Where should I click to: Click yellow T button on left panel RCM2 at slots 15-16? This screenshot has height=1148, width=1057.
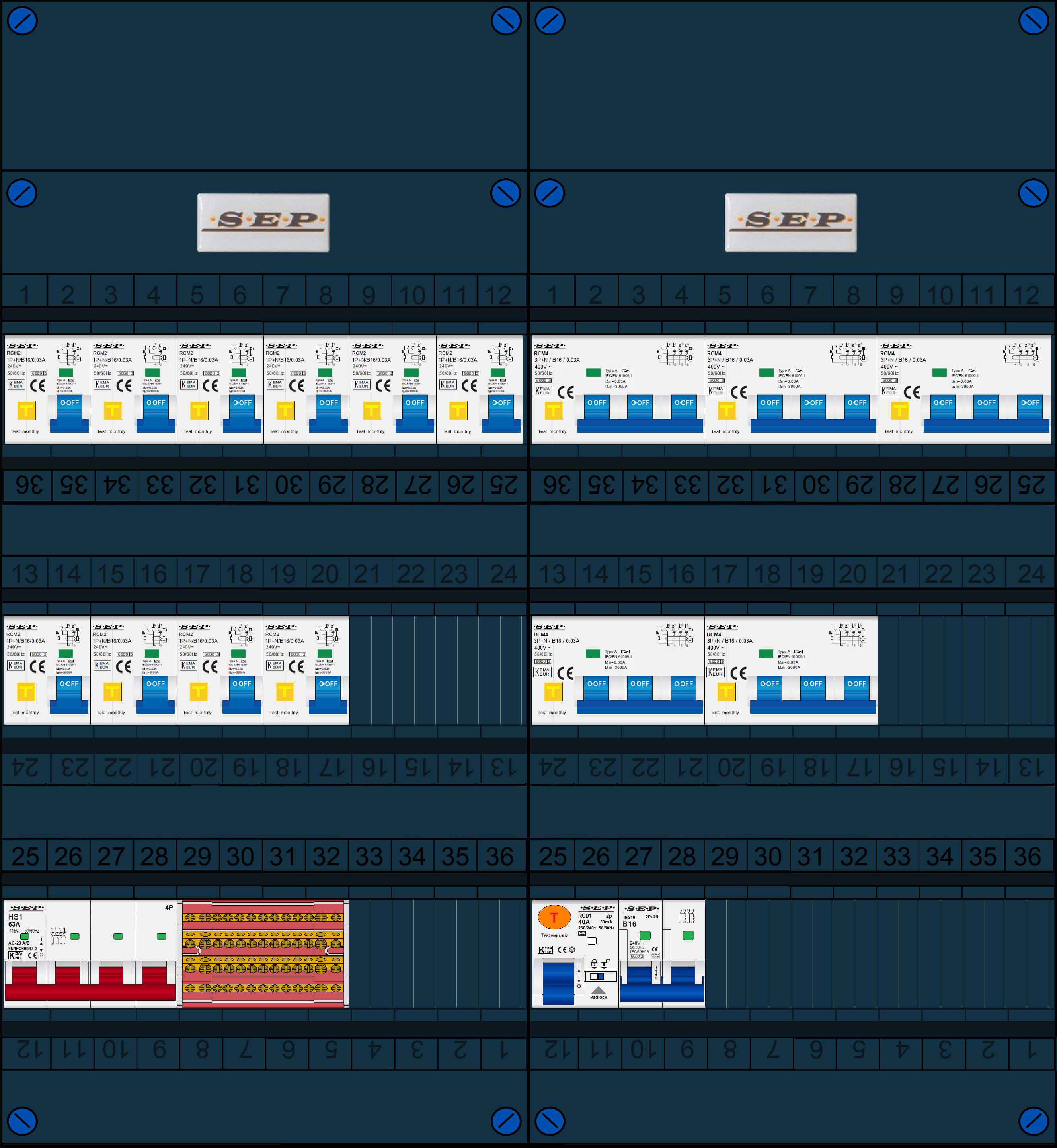112,691
